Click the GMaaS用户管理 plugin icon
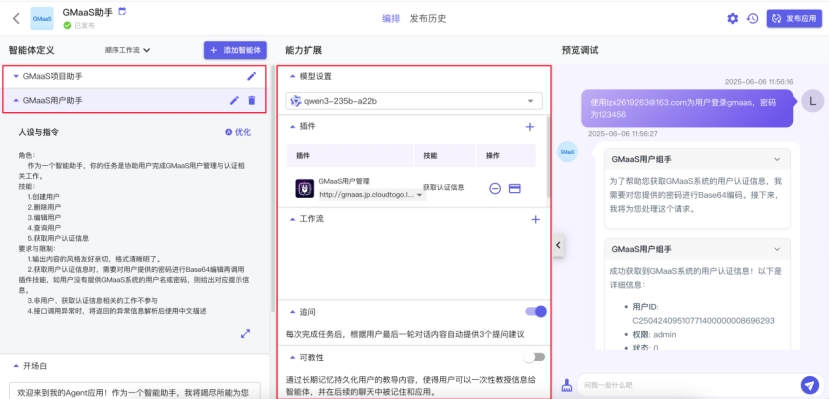829x399 pixels. (305, 189)
